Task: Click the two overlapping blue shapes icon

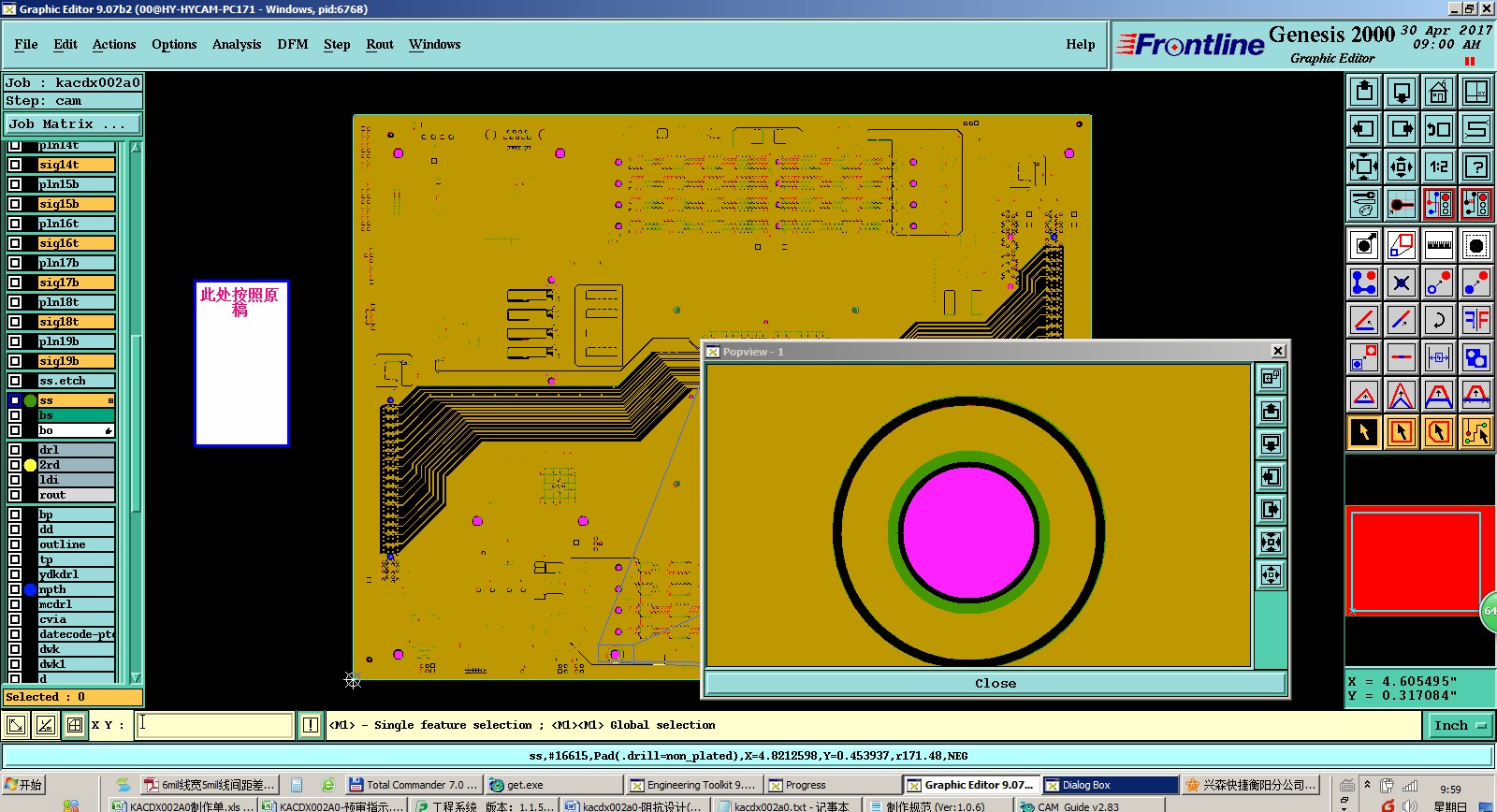Action: pos(1476,357)
